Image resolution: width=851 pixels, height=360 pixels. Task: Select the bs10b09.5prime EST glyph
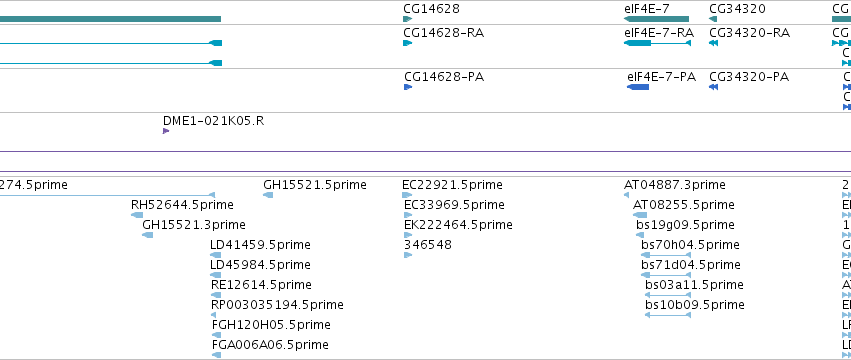pyautogui.click(x=668, y=315)
